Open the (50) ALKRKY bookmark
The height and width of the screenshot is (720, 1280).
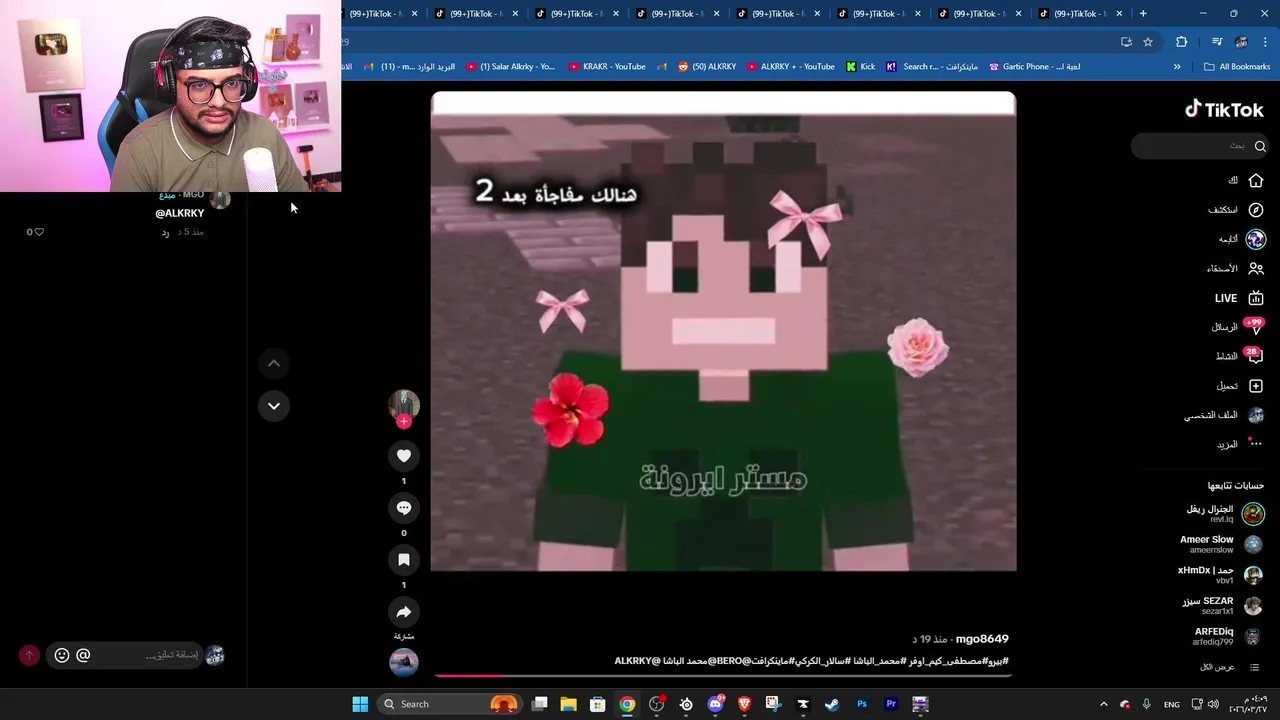707,67
